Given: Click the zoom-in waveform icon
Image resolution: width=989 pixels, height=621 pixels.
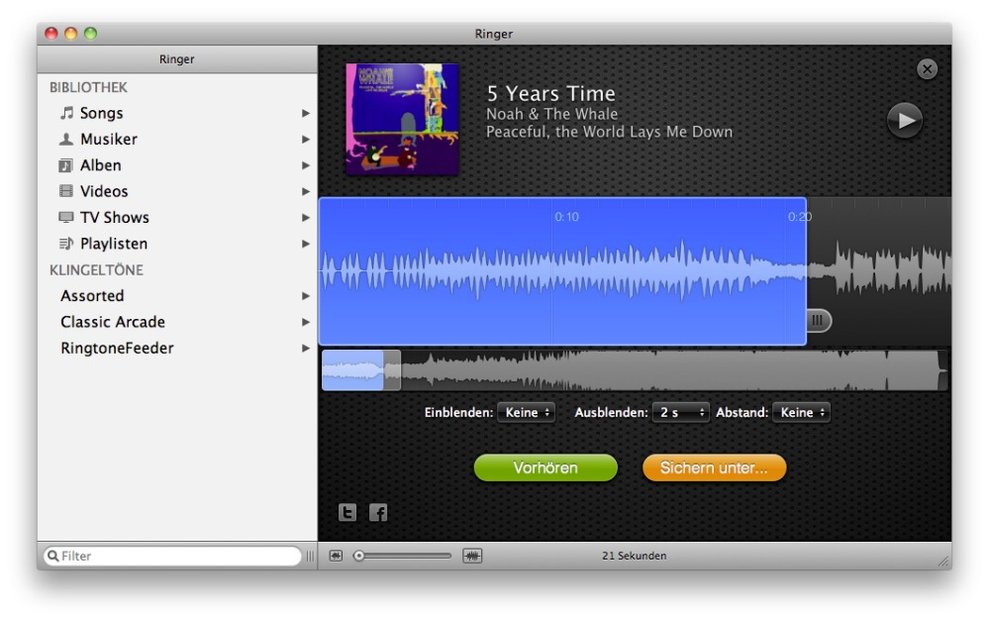Looking at the screenshot, I should click(472, 555).
